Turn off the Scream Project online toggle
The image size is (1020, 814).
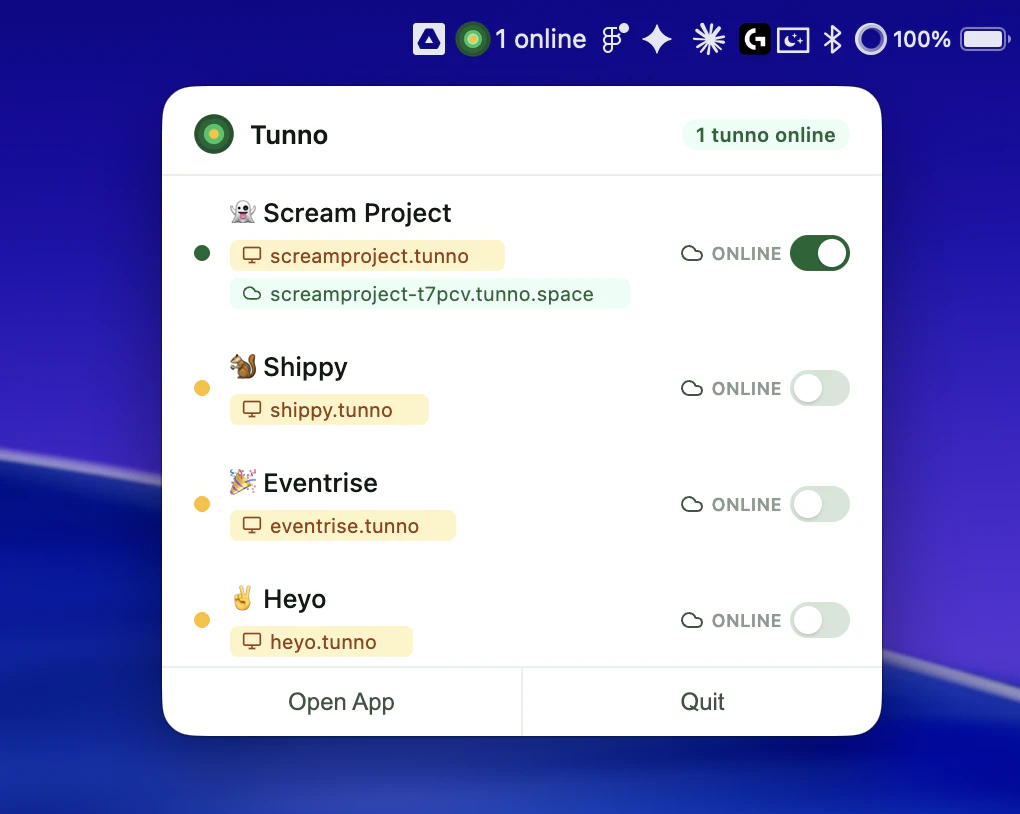pyautogui.click(x=820, y=253)
